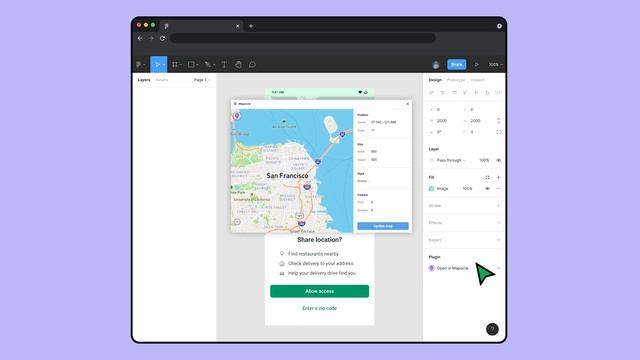Click the Align bottom icon
Viewport: 640px width, 360px height.
(x=487, y=93)
